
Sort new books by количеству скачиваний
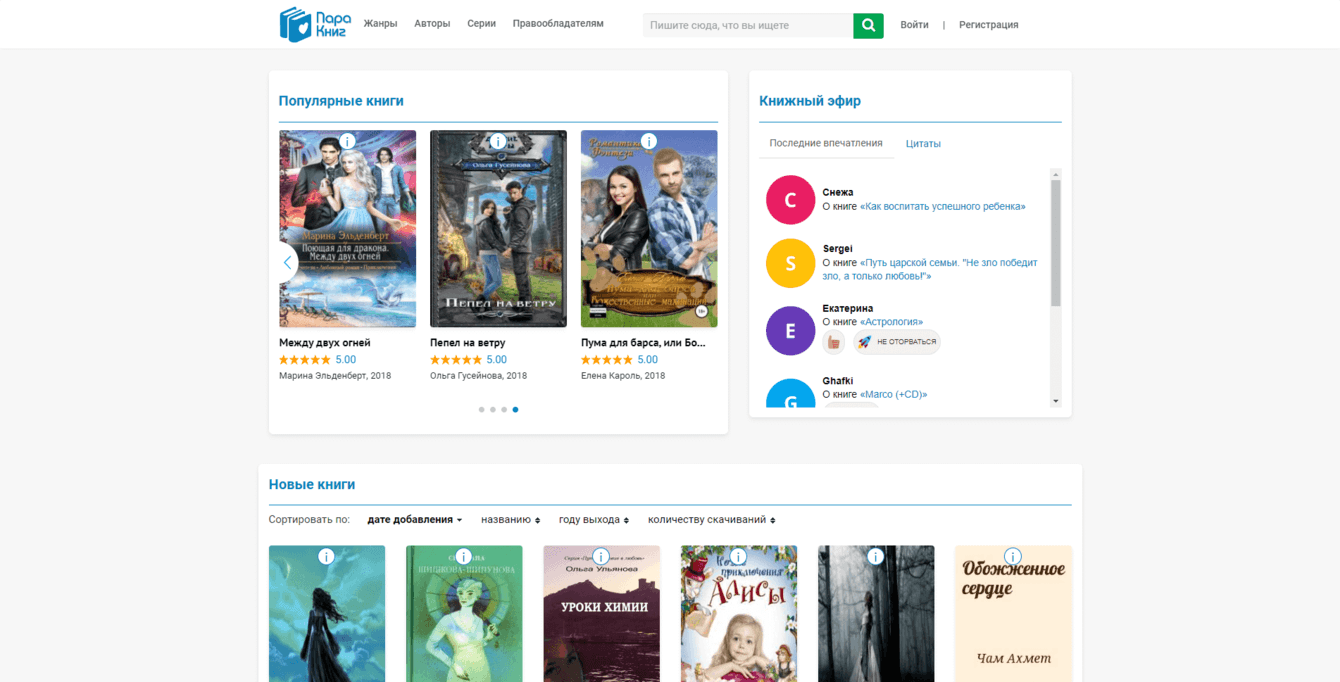coord(712,520)
